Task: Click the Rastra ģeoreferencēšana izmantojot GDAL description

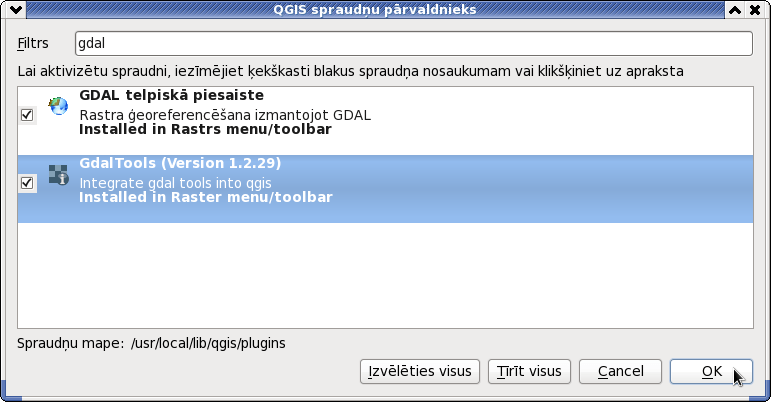Action: click(x=225, y=115)
